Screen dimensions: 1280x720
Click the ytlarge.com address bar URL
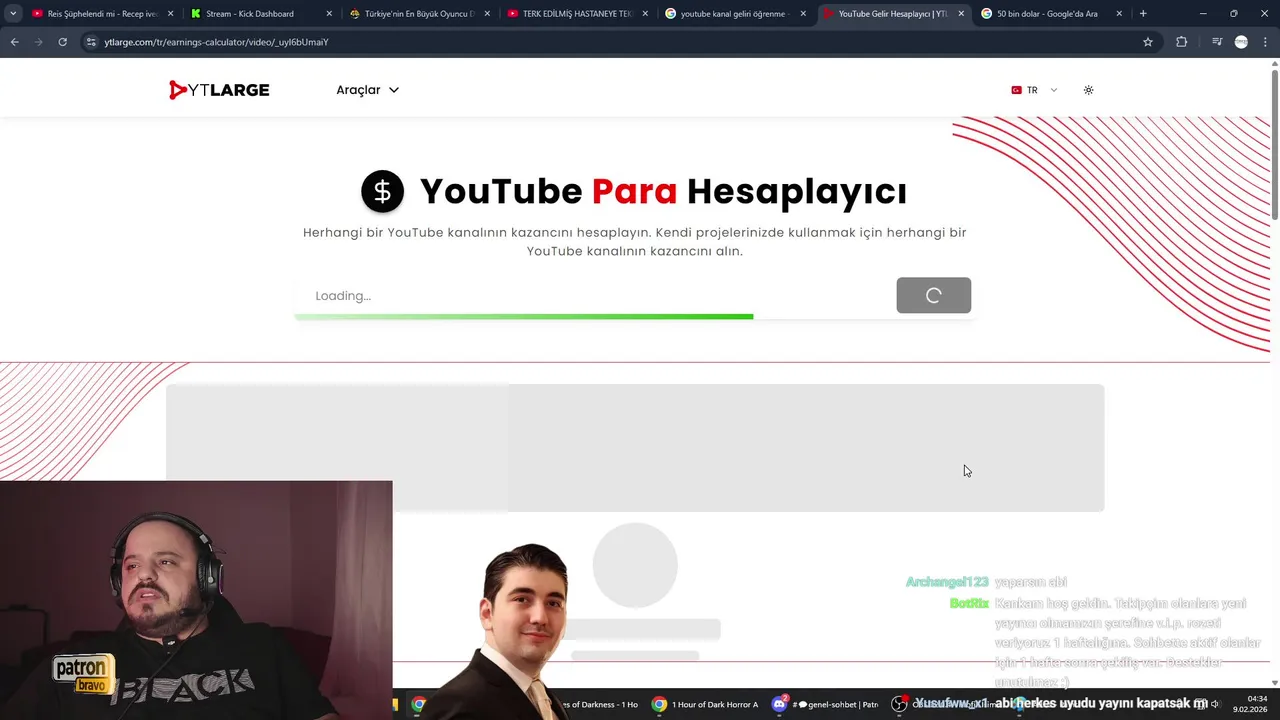216,42
